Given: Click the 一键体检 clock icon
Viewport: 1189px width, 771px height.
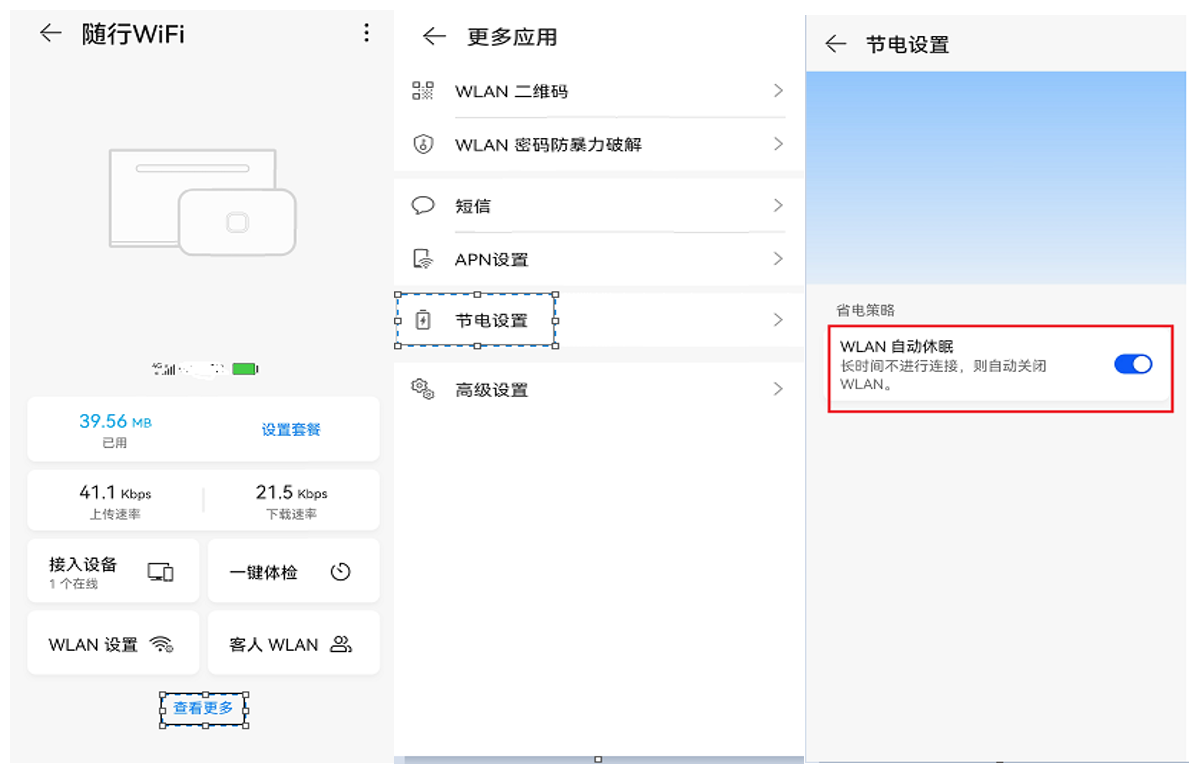Looking at the screenshot, I should (340, 570).
